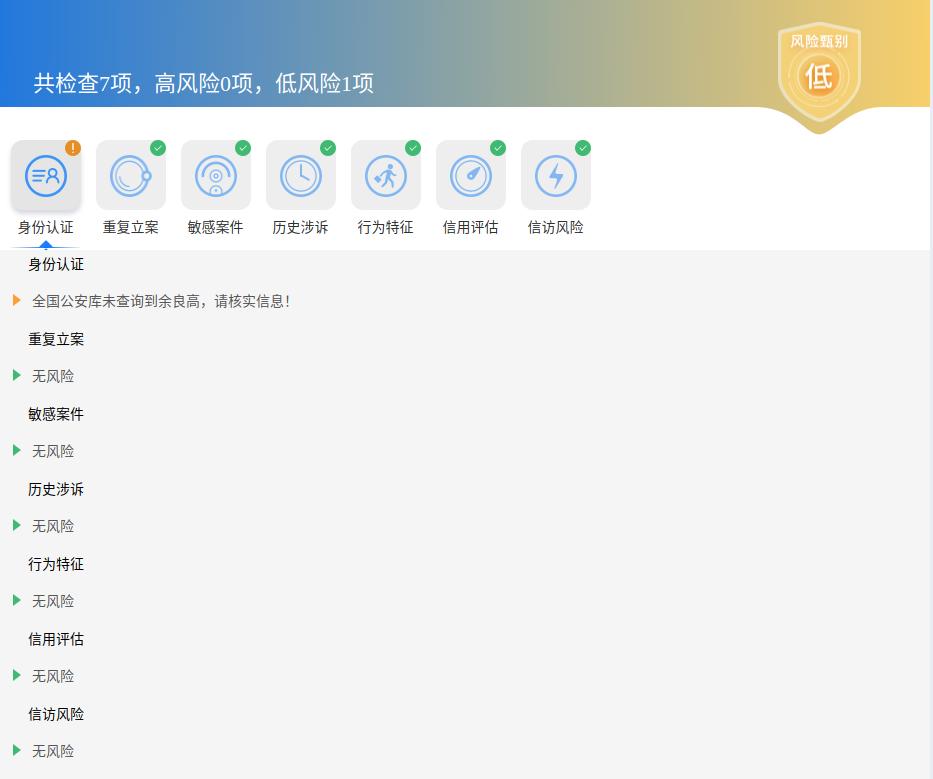The height and width of the screenshot is (779, 933).
Task: Open the 行为特征 running person icon
Action: 386,176
